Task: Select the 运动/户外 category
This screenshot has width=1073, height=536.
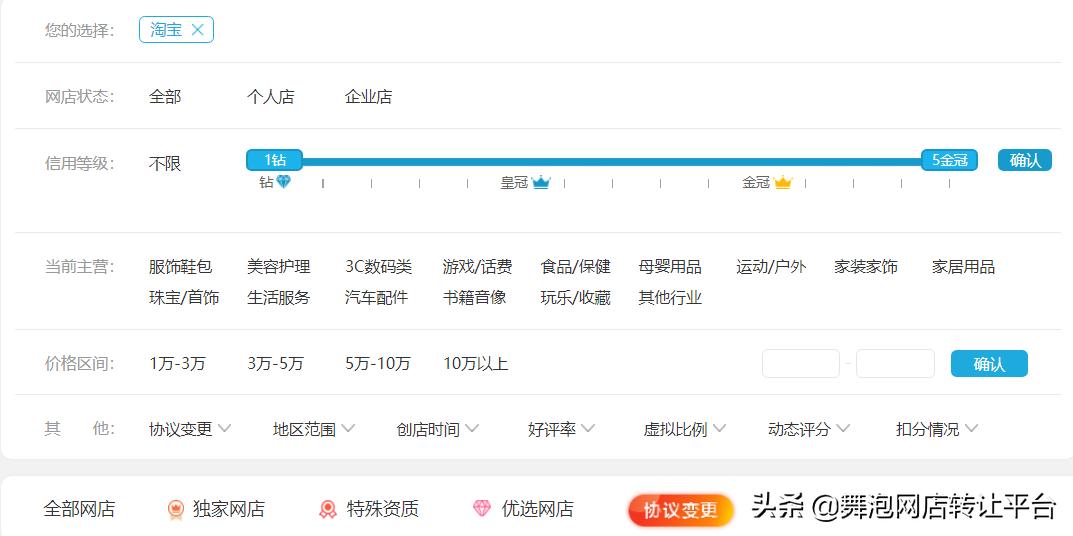Action: 771,267
